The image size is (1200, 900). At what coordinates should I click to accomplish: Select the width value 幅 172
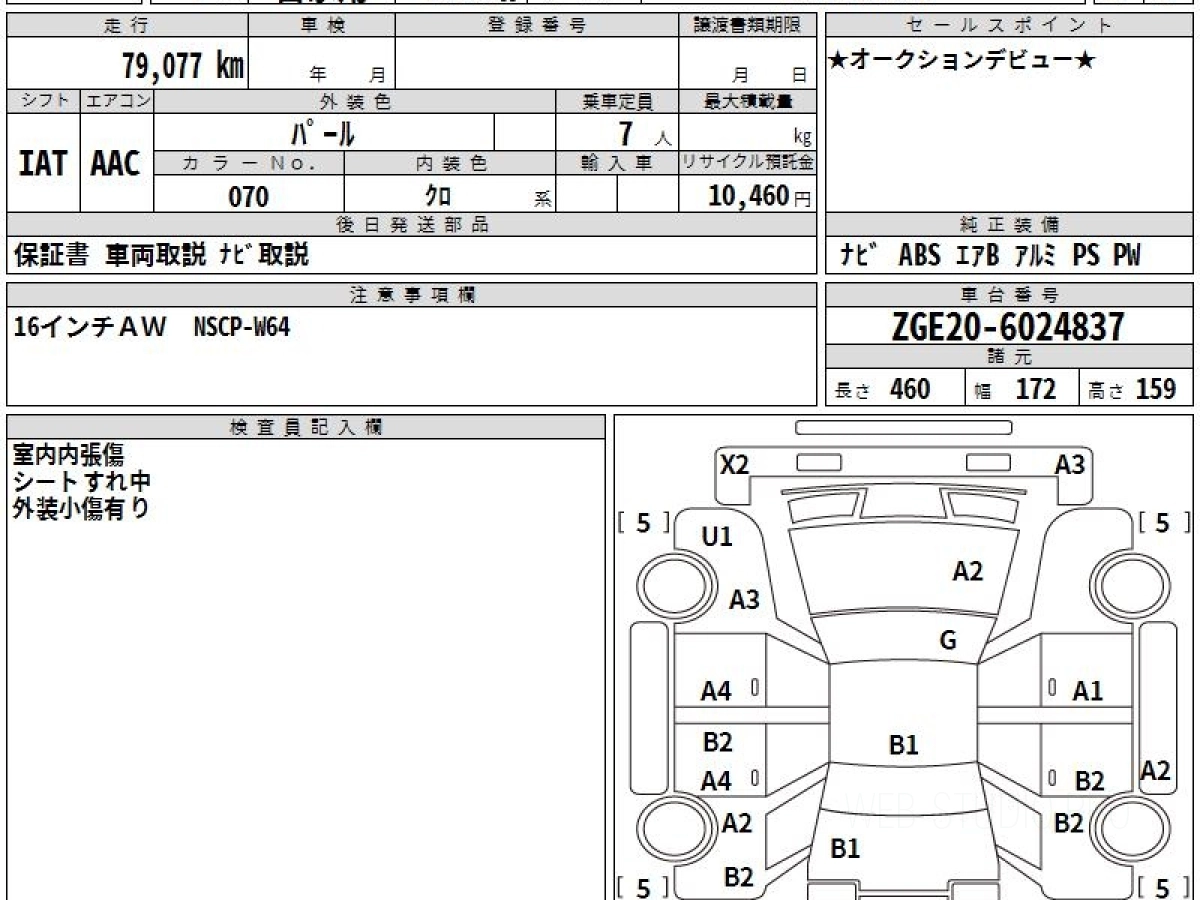click(1016, 389)
